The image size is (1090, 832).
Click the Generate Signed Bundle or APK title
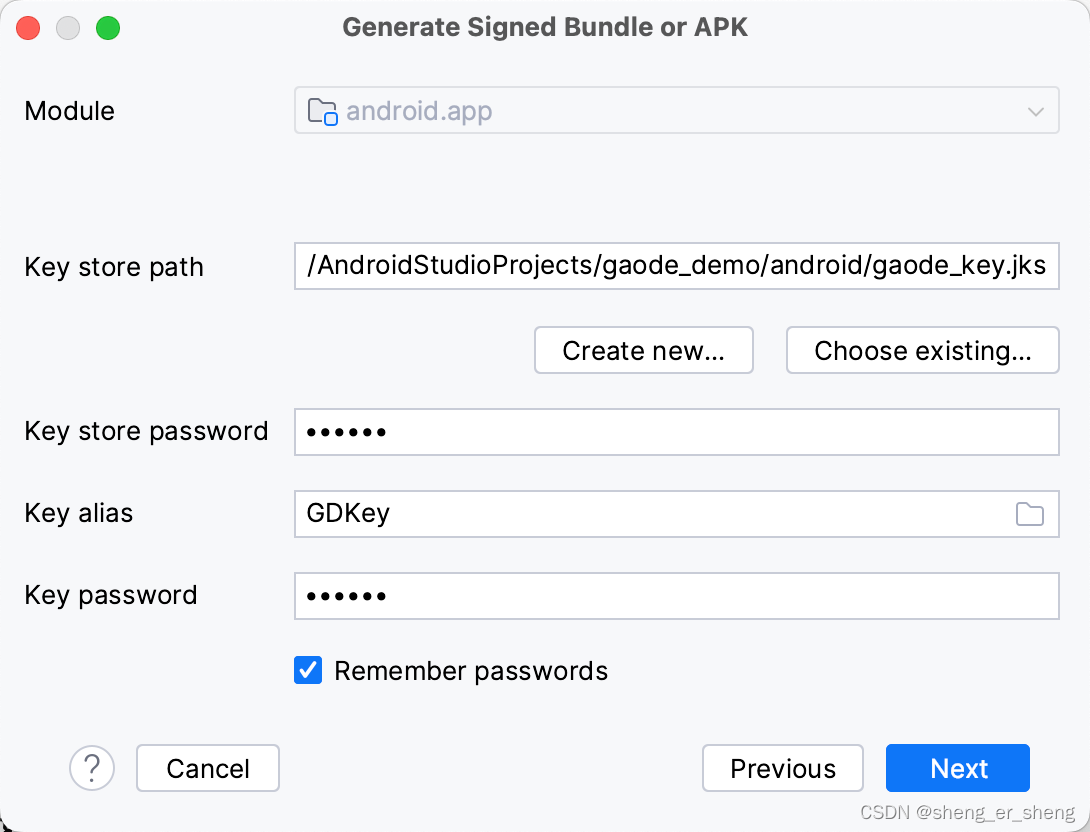point(545,27)
